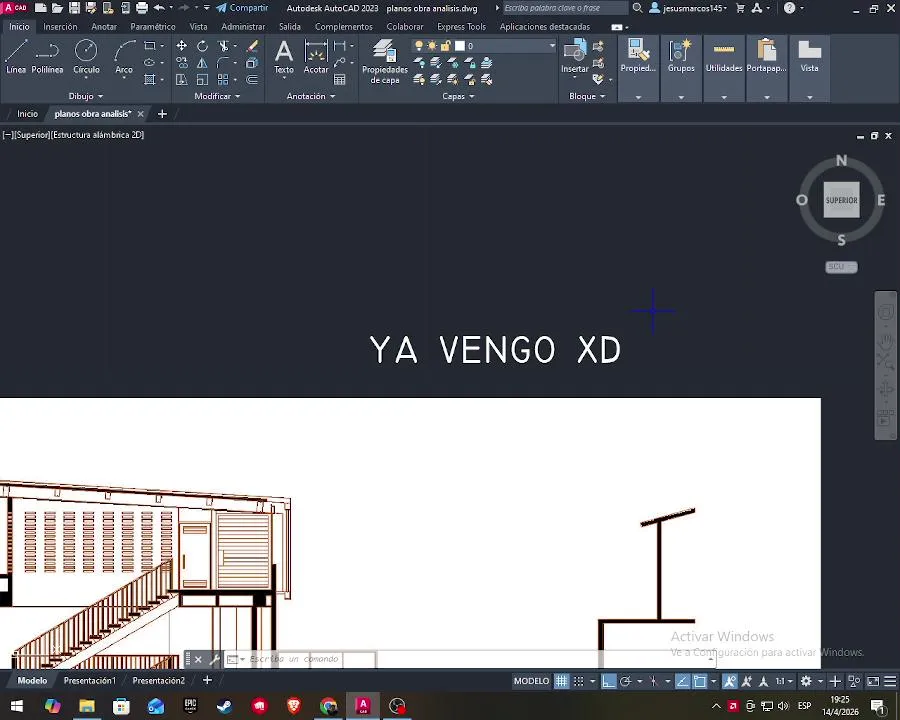Expand the Dibujo panel
Image resolution: width=900 pixels, height=720 pixels.
[x=86, y=96]
